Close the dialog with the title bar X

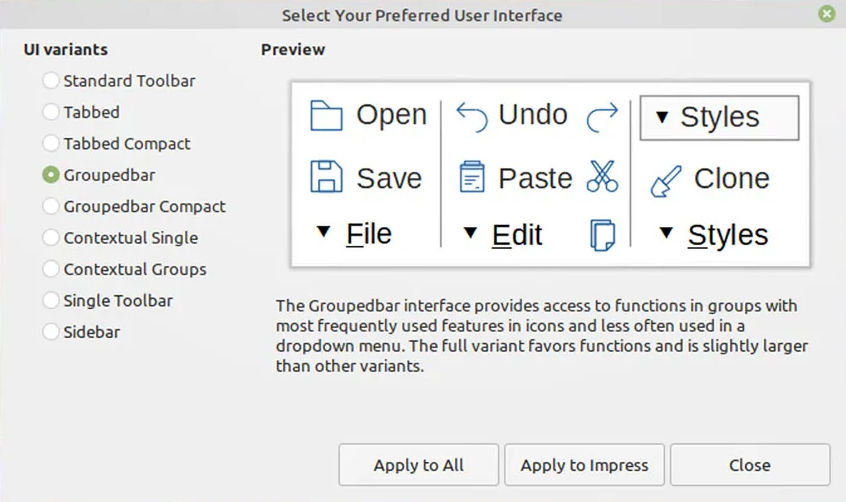826,14
